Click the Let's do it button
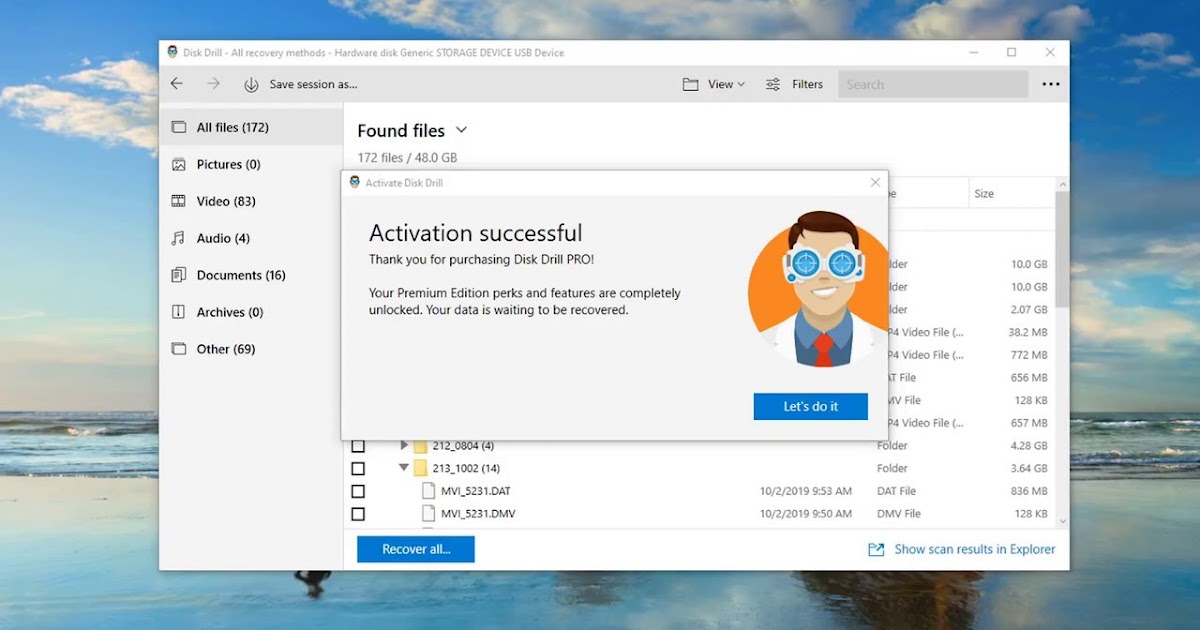The image size is (1200, 630). 811,406
